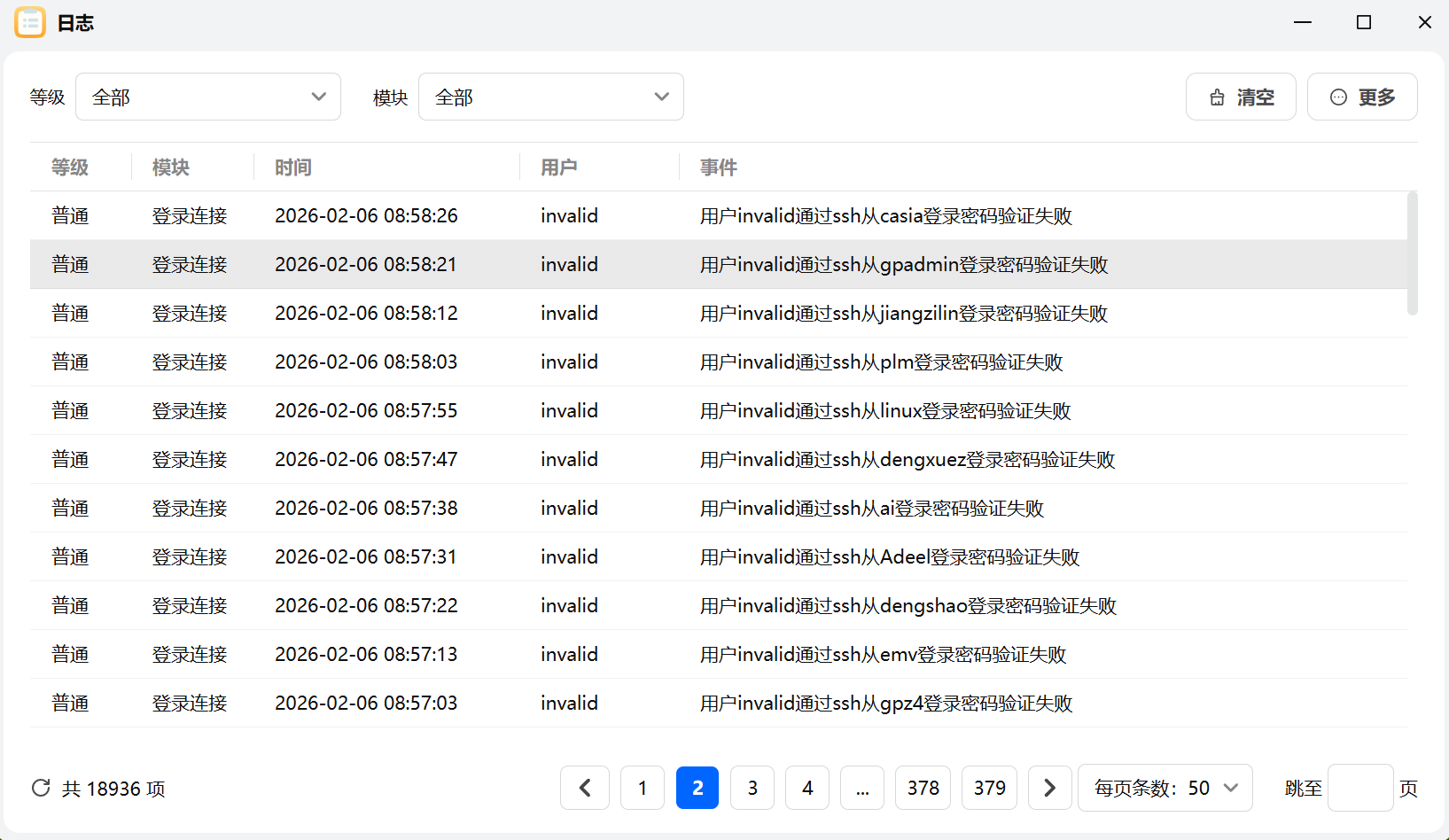The image size is (1449, 840).
Task: Select the current page 2 button
Action: pyautogui.click(x=697, y=788)
